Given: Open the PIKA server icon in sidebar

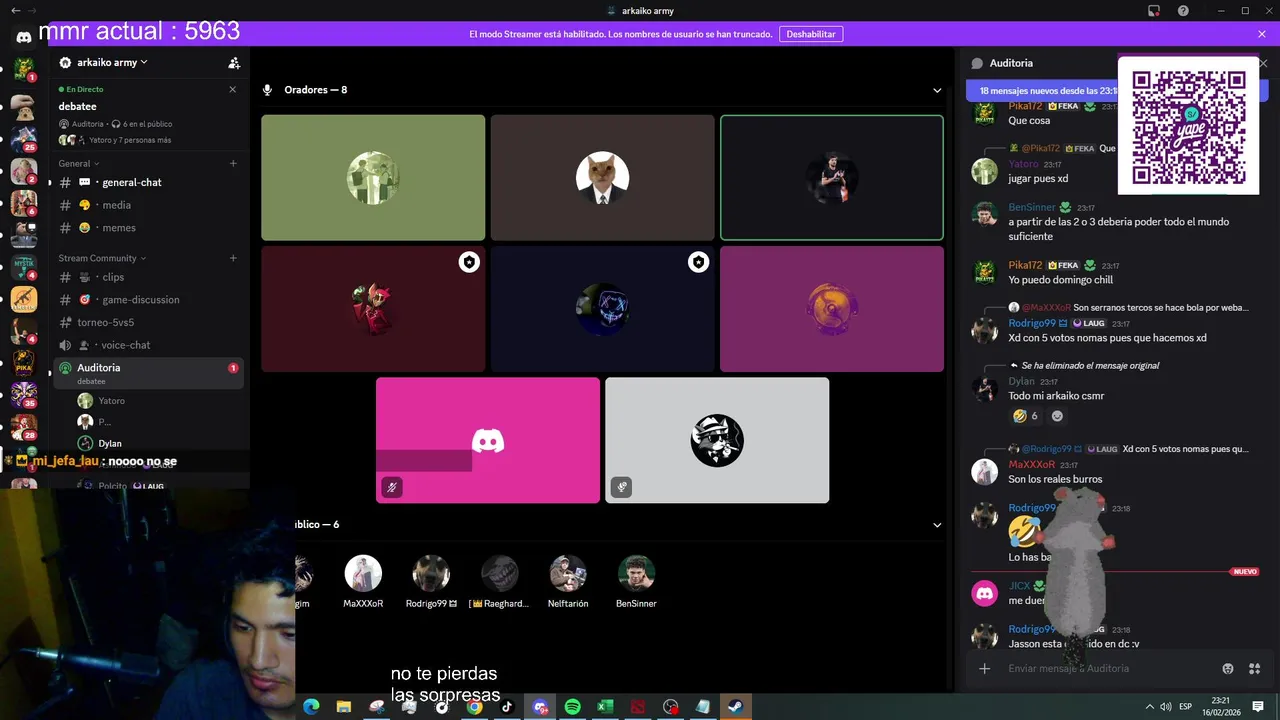Looking at the screenshot, I should click(x=24, y=362).
